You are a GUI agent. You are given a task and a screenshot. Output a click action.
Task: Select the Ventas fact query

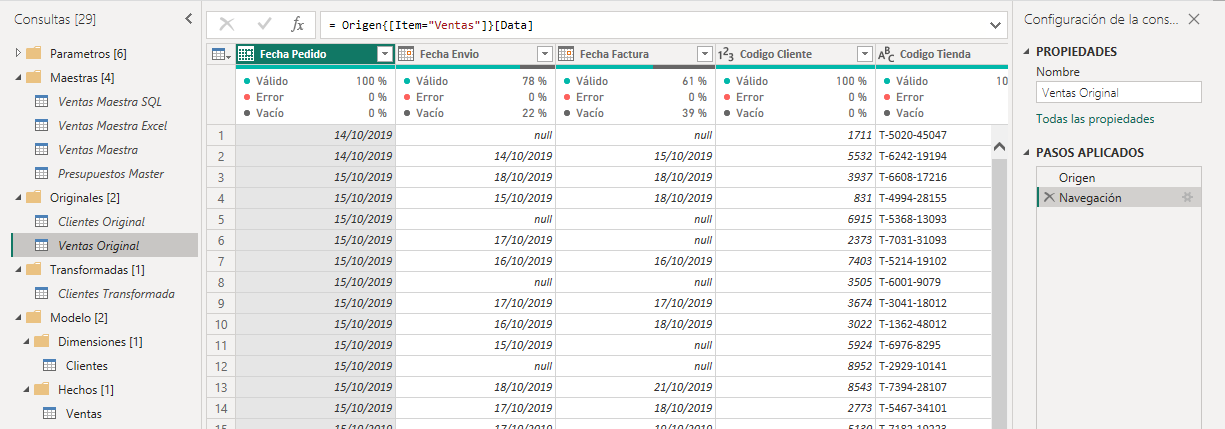(83, 413)
